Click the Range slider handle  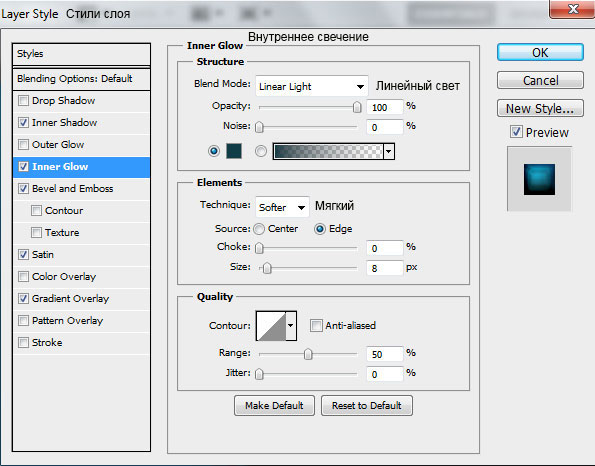coord(308,354)
